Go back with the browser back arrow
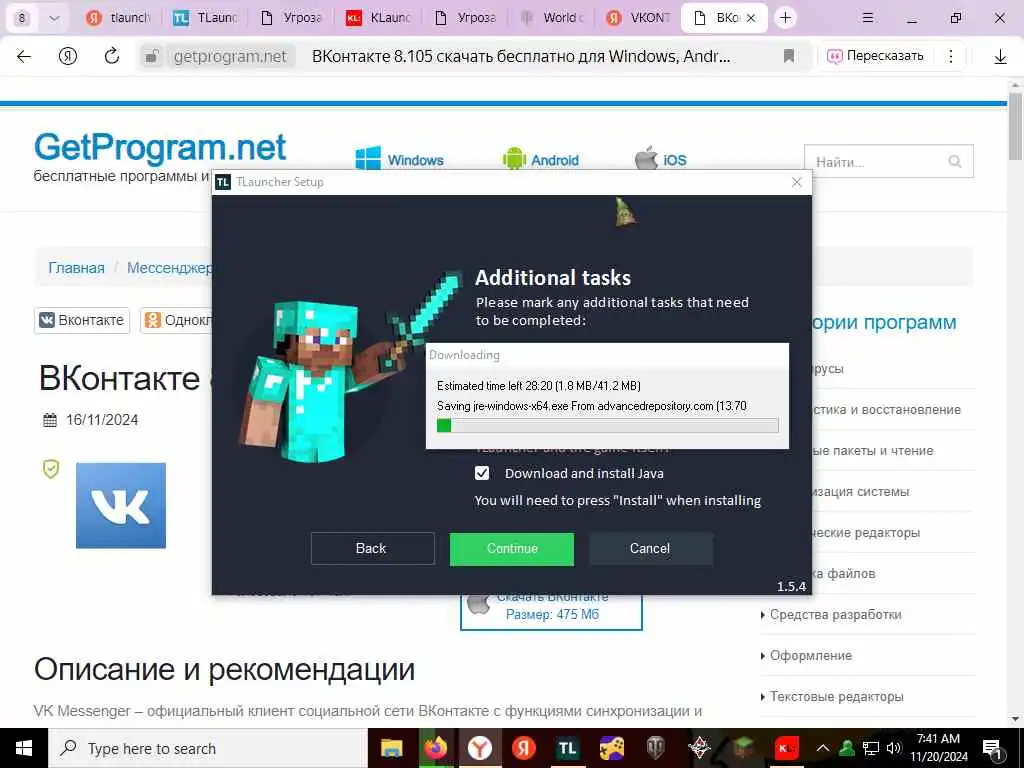Image resolution: width=1024 pixels, height=768 pixels. [24, 57]
